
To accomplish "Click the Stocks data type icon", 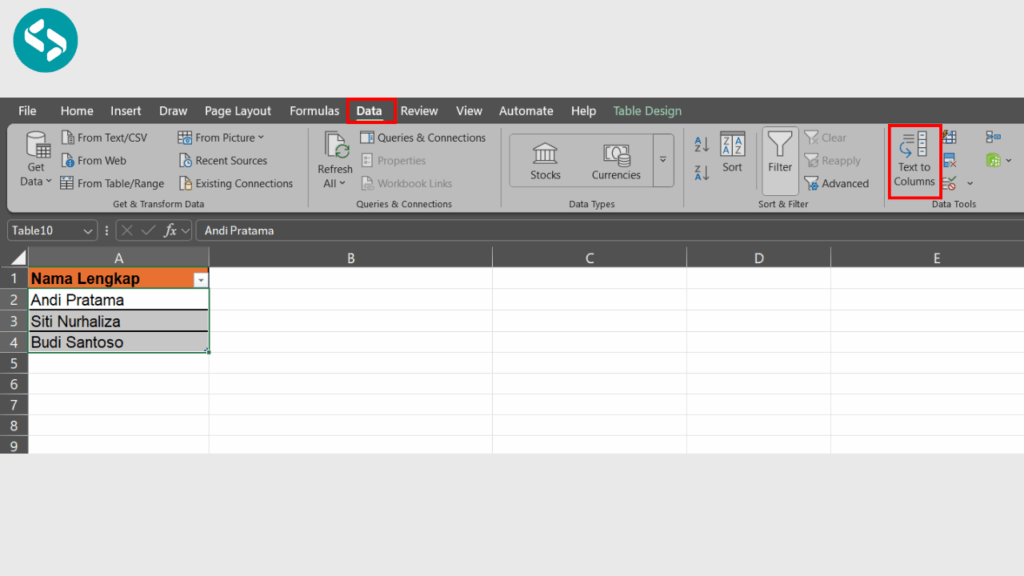I will pyautogui.click(x=544, y=160).
